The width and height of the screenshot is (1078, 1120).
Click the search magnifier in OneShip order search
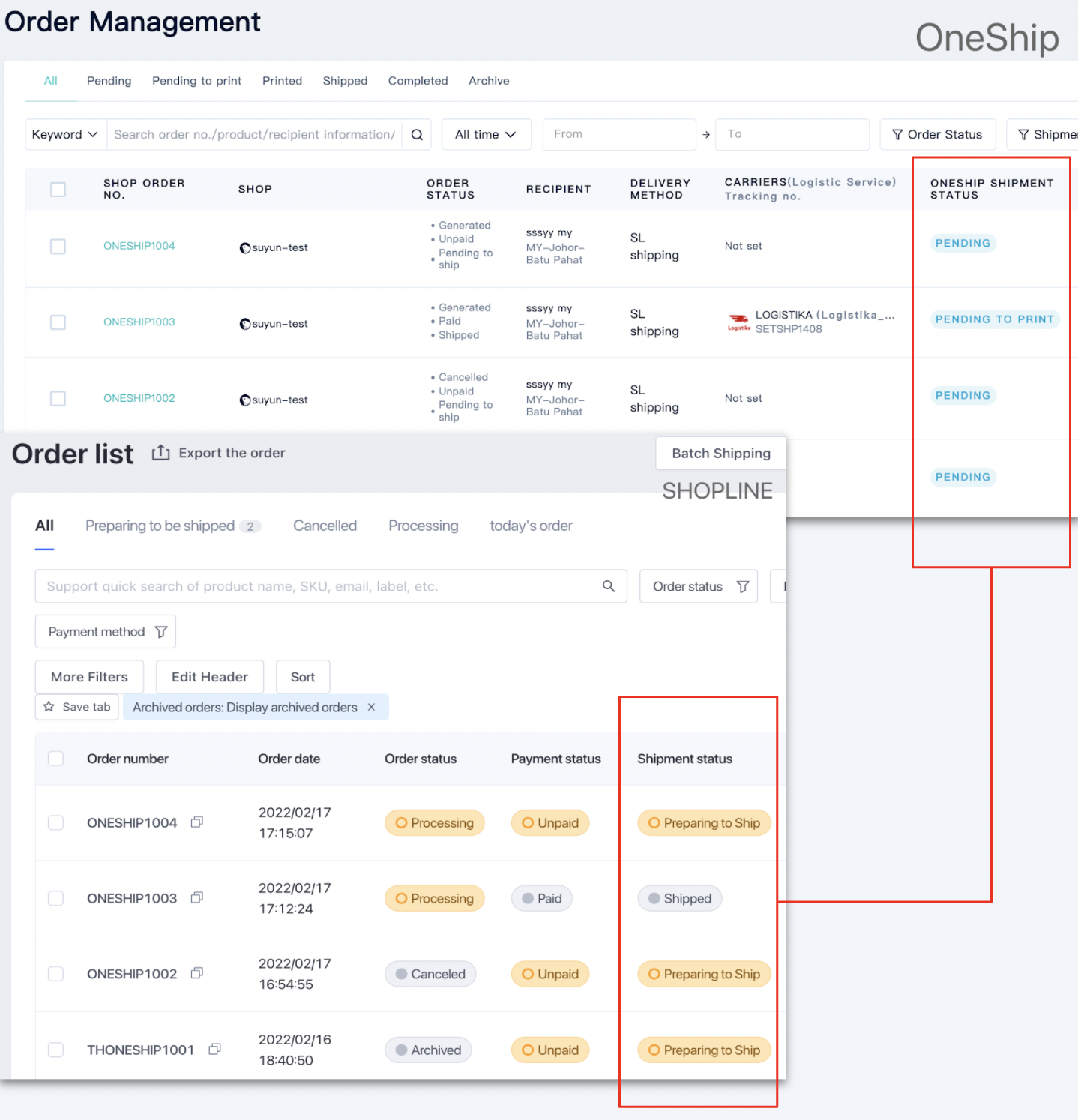(x=417, y=135)
